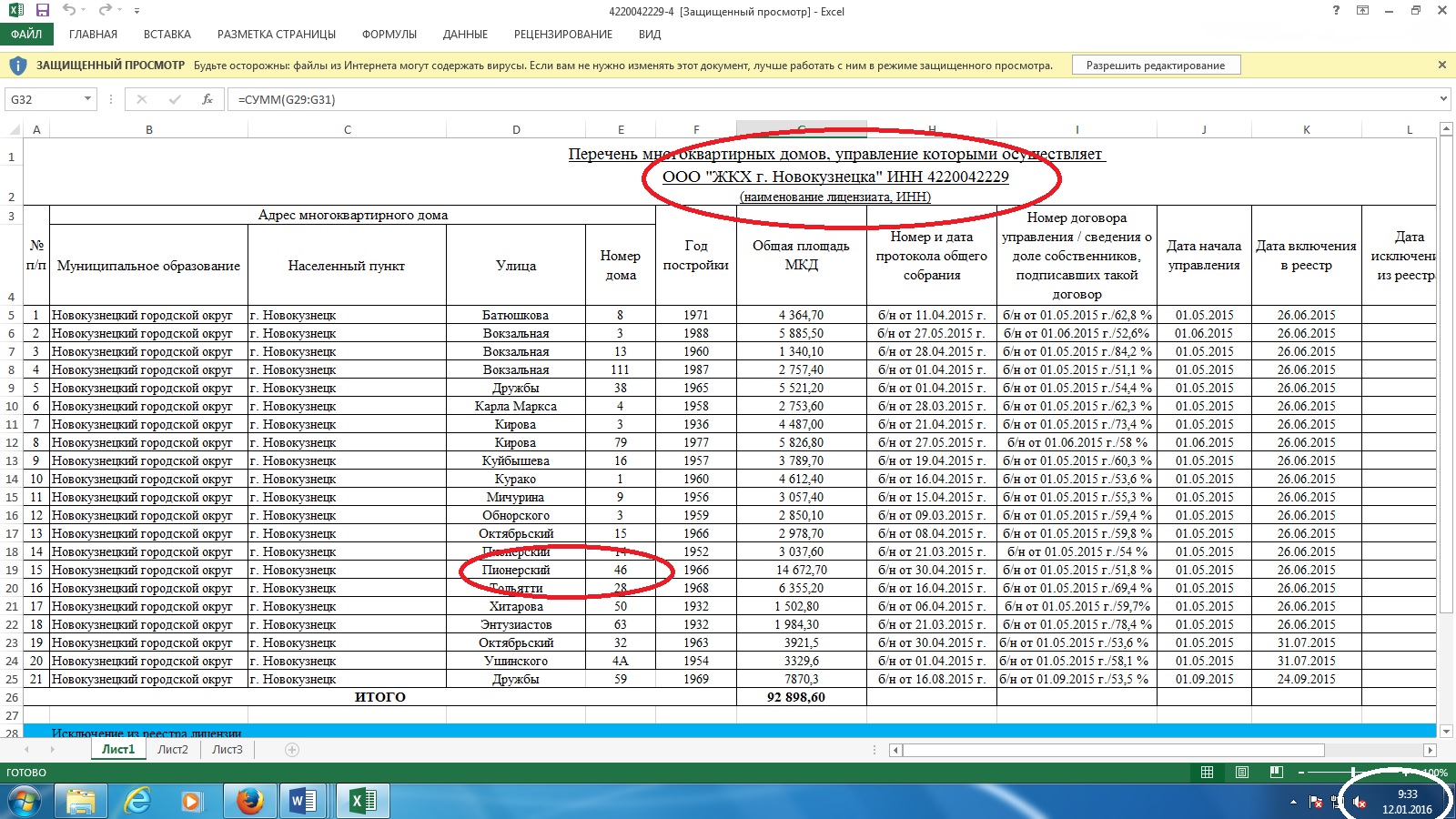Expand the formula bar with chevron

(1443, 99)
